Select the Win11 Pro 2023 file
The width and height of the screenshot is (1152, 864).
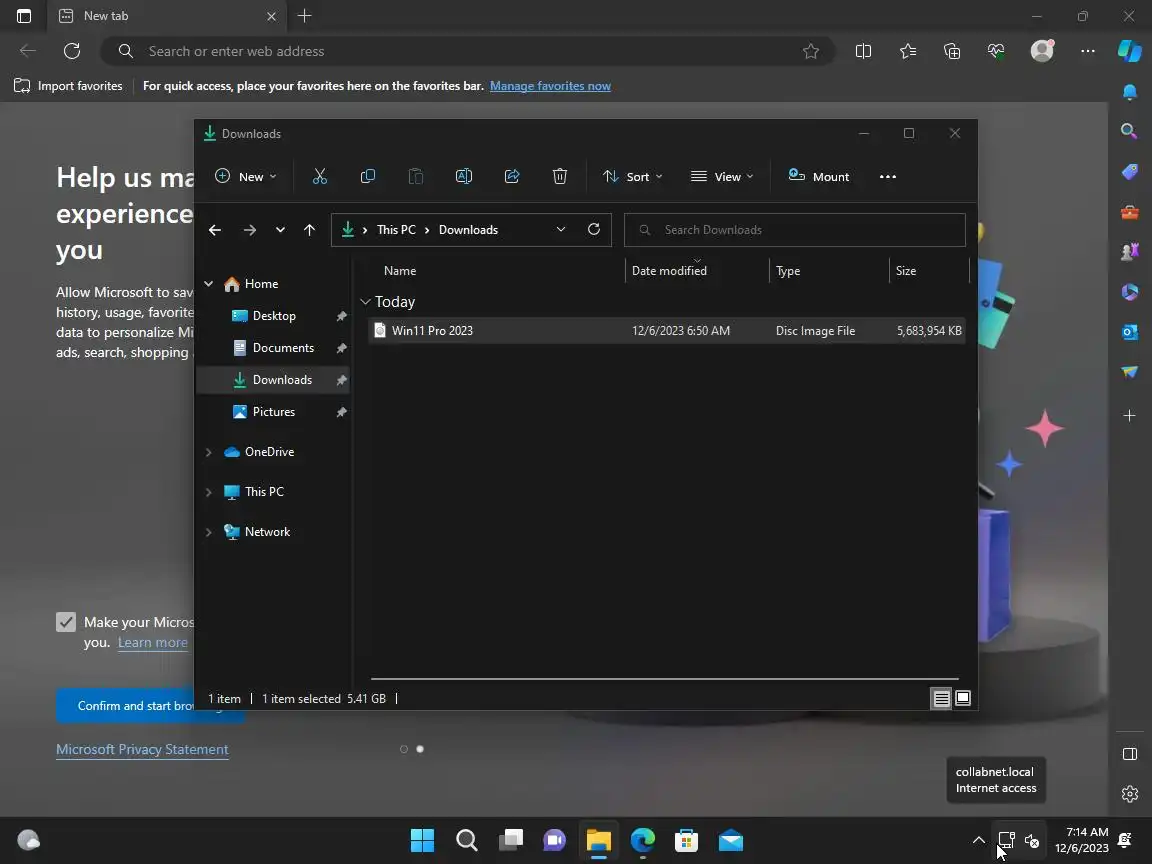pyautogui.click(x=666, y=331)
